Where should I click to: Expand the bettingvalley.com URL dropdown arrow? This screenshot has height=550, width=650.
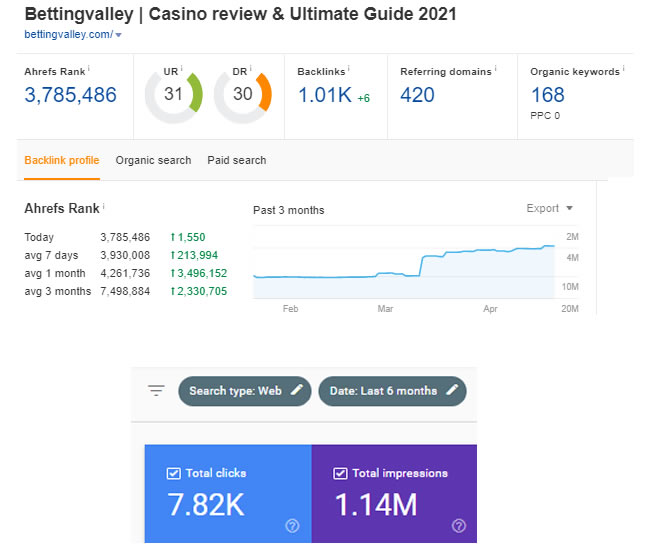pos(119,35)
